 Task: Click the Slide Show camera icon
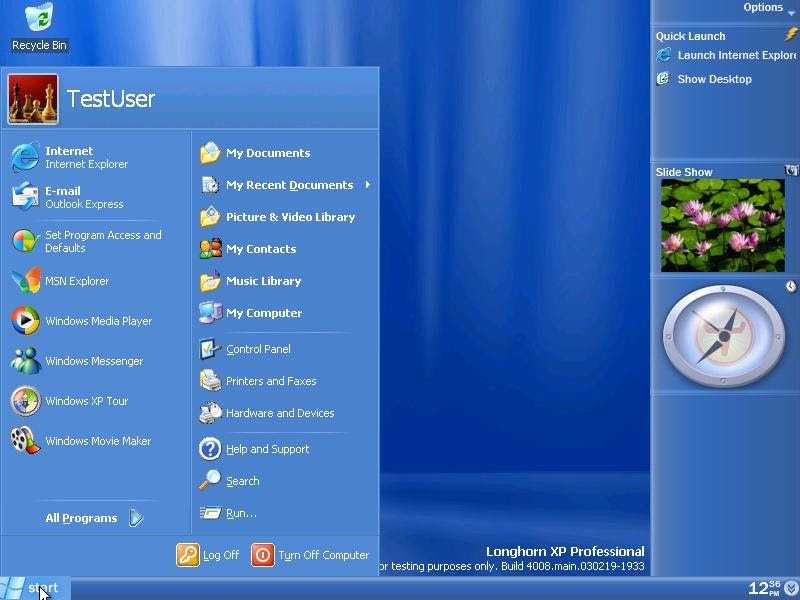[x=791, y=170]
